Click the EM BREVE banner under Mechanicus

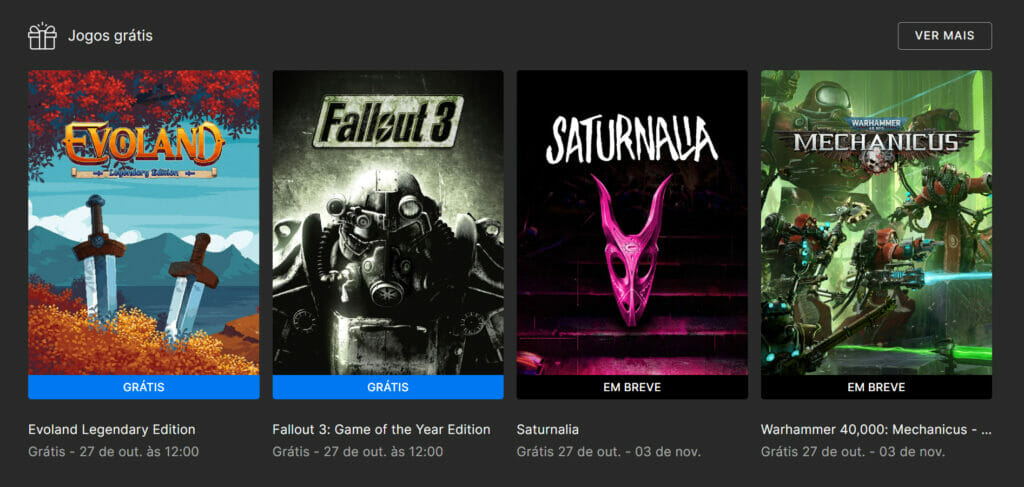tap(876, 387)
